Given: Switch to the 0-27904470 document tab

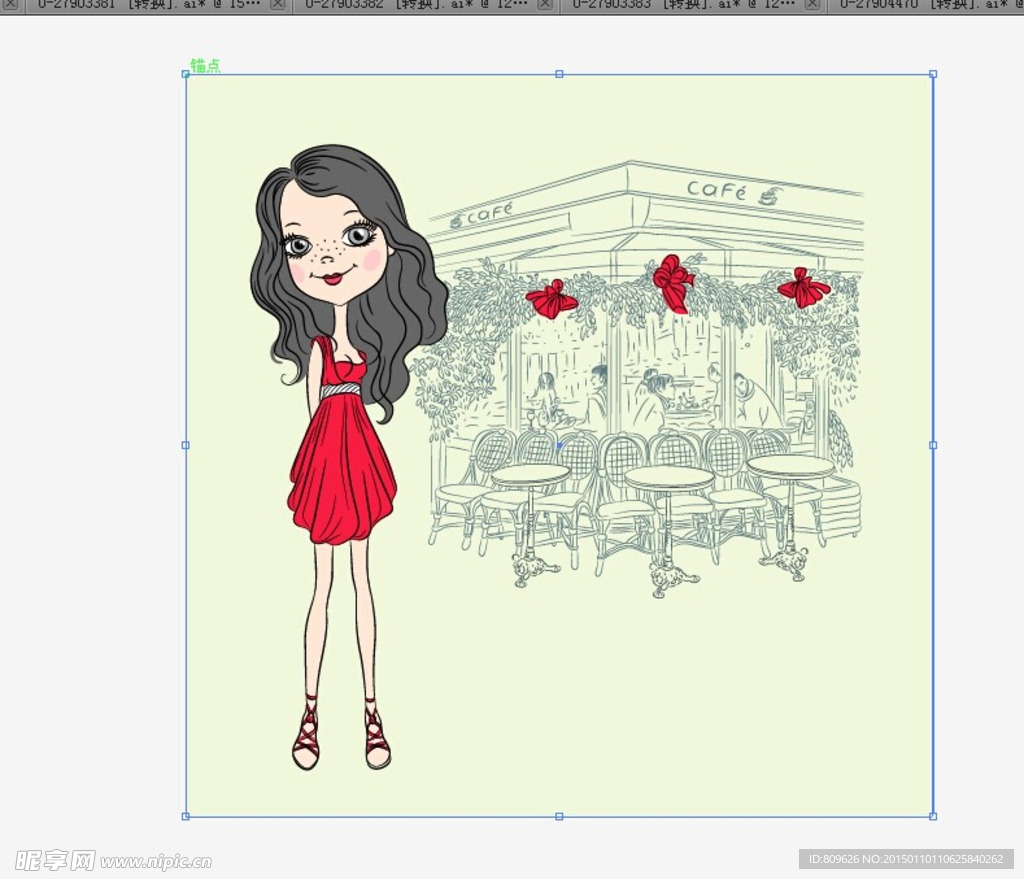Looking at the screenshot, I should point(926,5).
